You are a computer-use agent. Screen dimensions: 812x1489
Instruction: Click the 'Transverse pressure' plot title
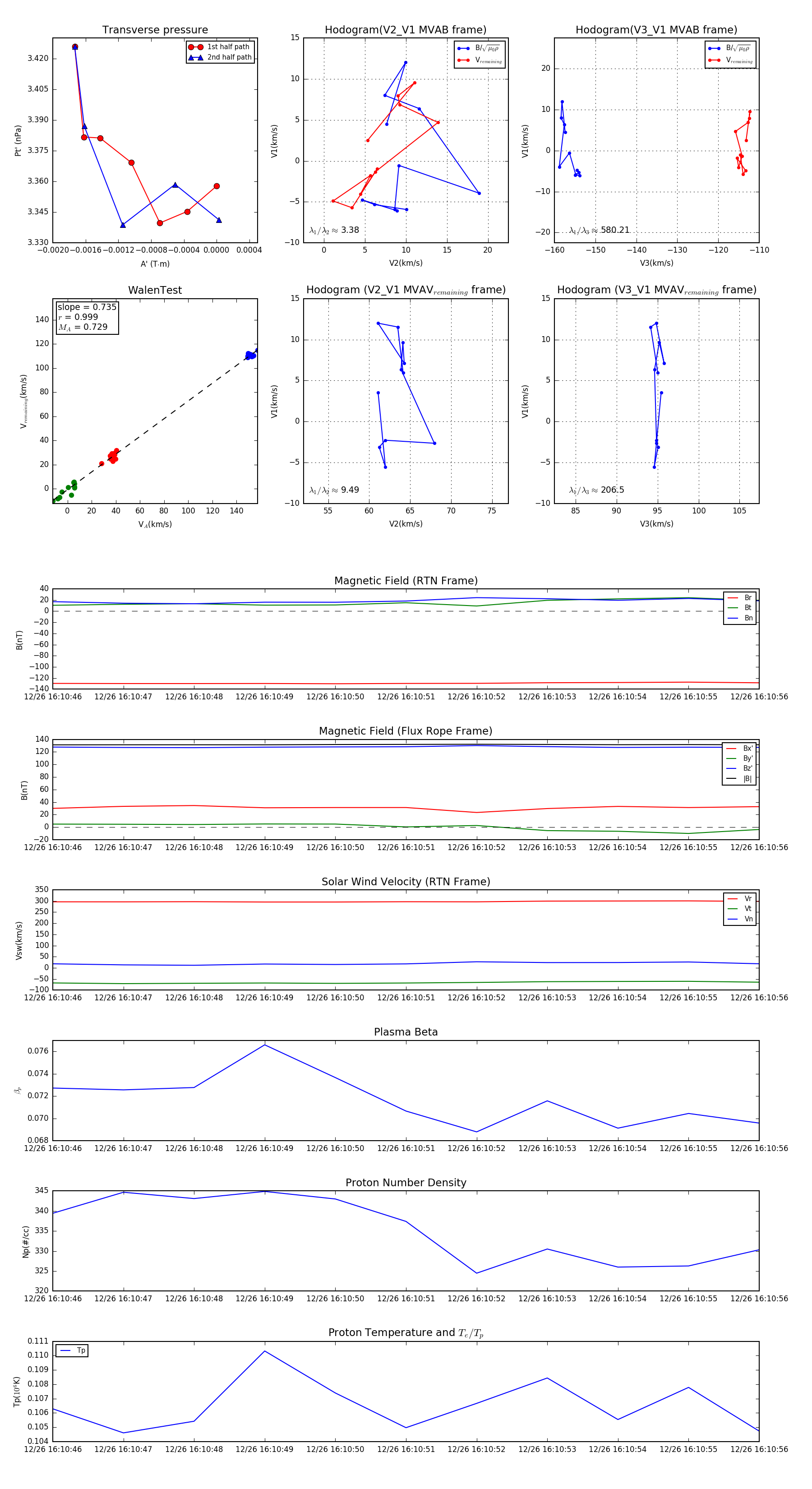point(155,30)
